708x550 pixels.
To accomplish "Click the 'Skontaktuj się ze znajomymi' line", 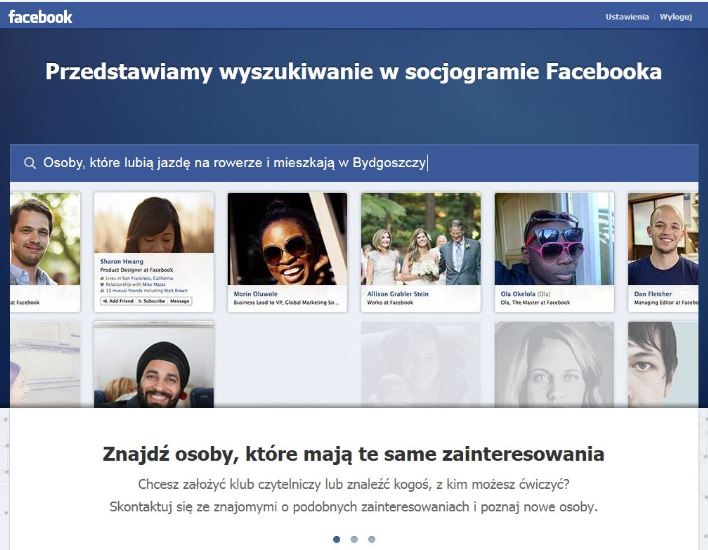I will (354, 507).
